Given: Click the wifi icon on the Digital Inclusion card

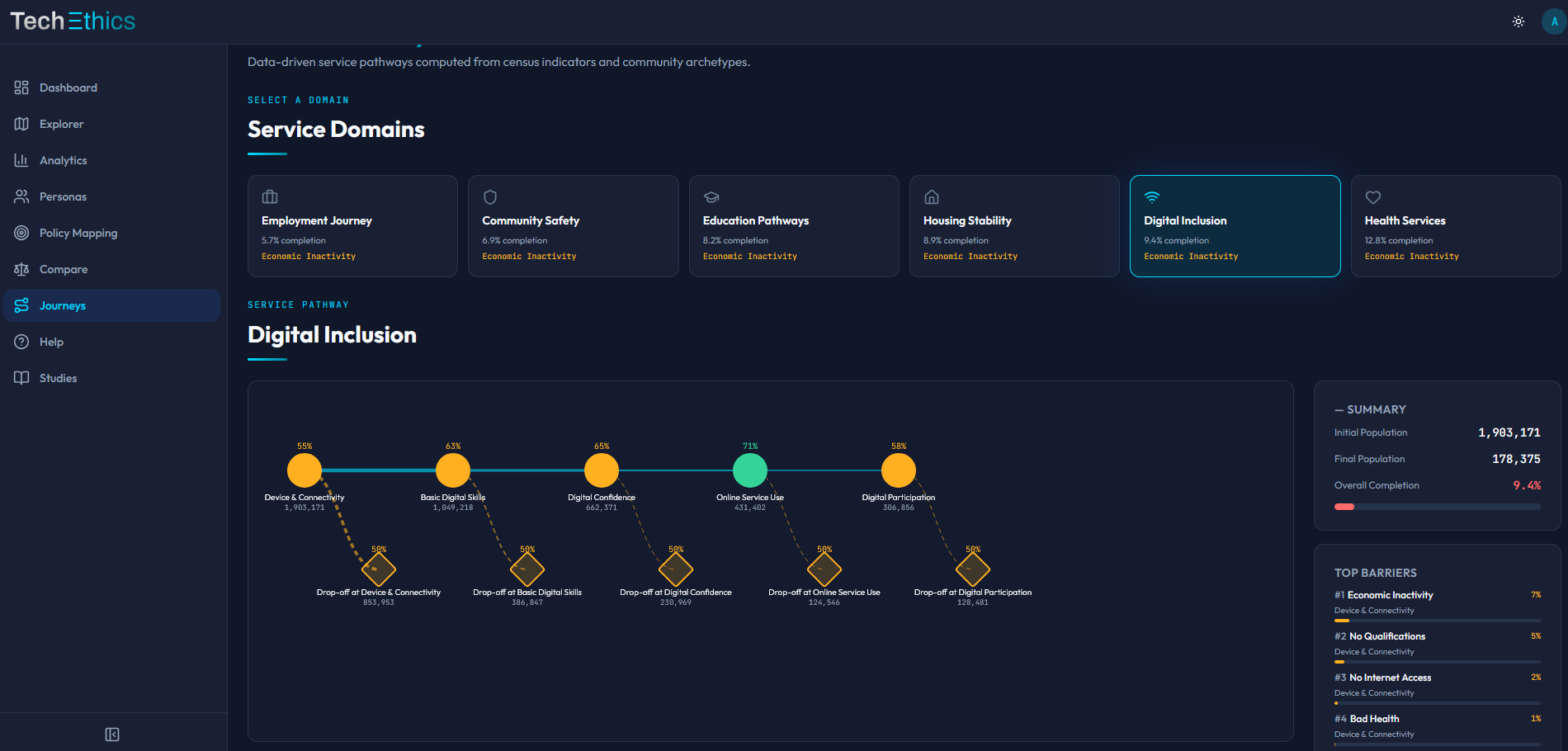Looking at the screenshot, I should (1152, 197).
